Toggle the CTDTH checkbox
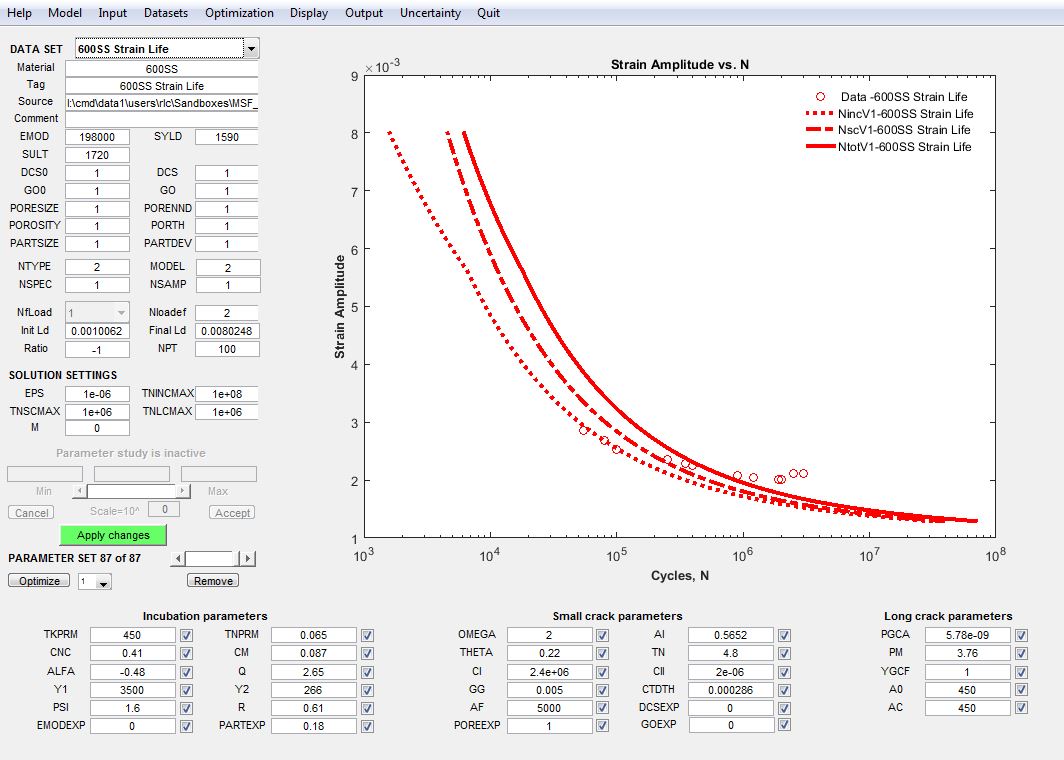This screenshot has width=1064, height=760. (x=783, y=690)
